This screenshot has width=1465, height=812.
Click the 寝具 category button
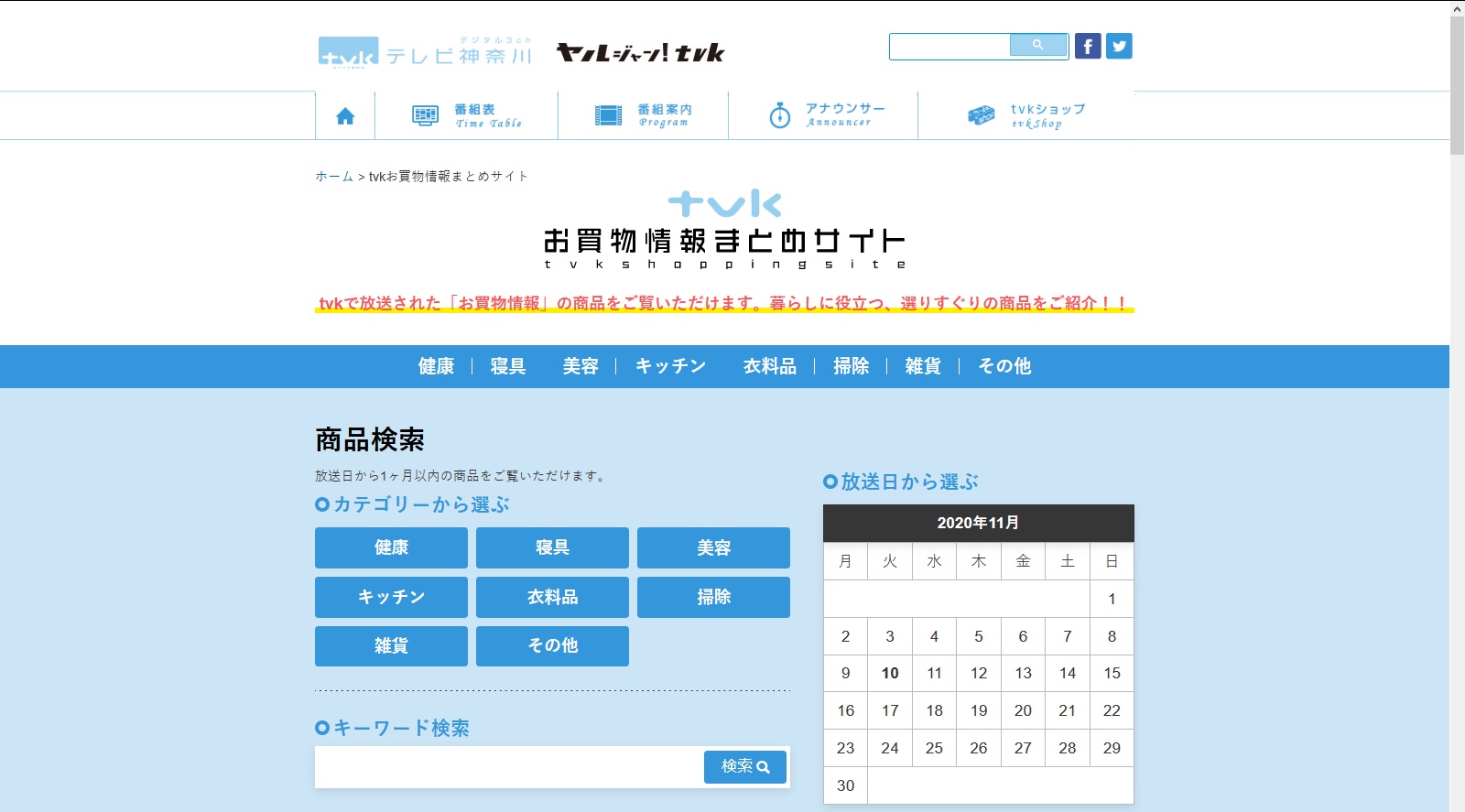(552, 547)
